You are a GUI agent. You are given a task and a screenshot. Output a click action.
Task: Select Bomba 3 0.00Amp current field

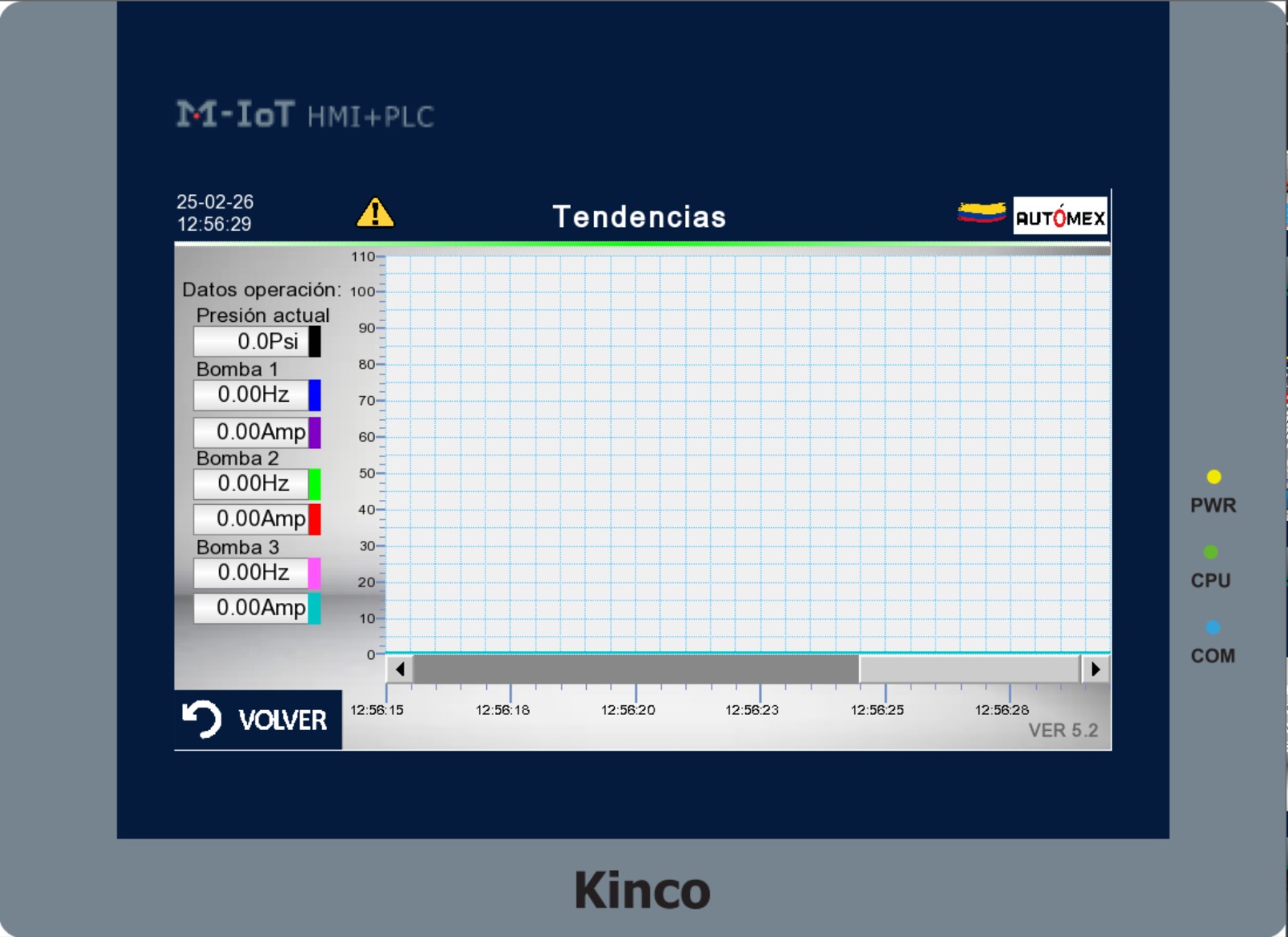click(251, 608)
